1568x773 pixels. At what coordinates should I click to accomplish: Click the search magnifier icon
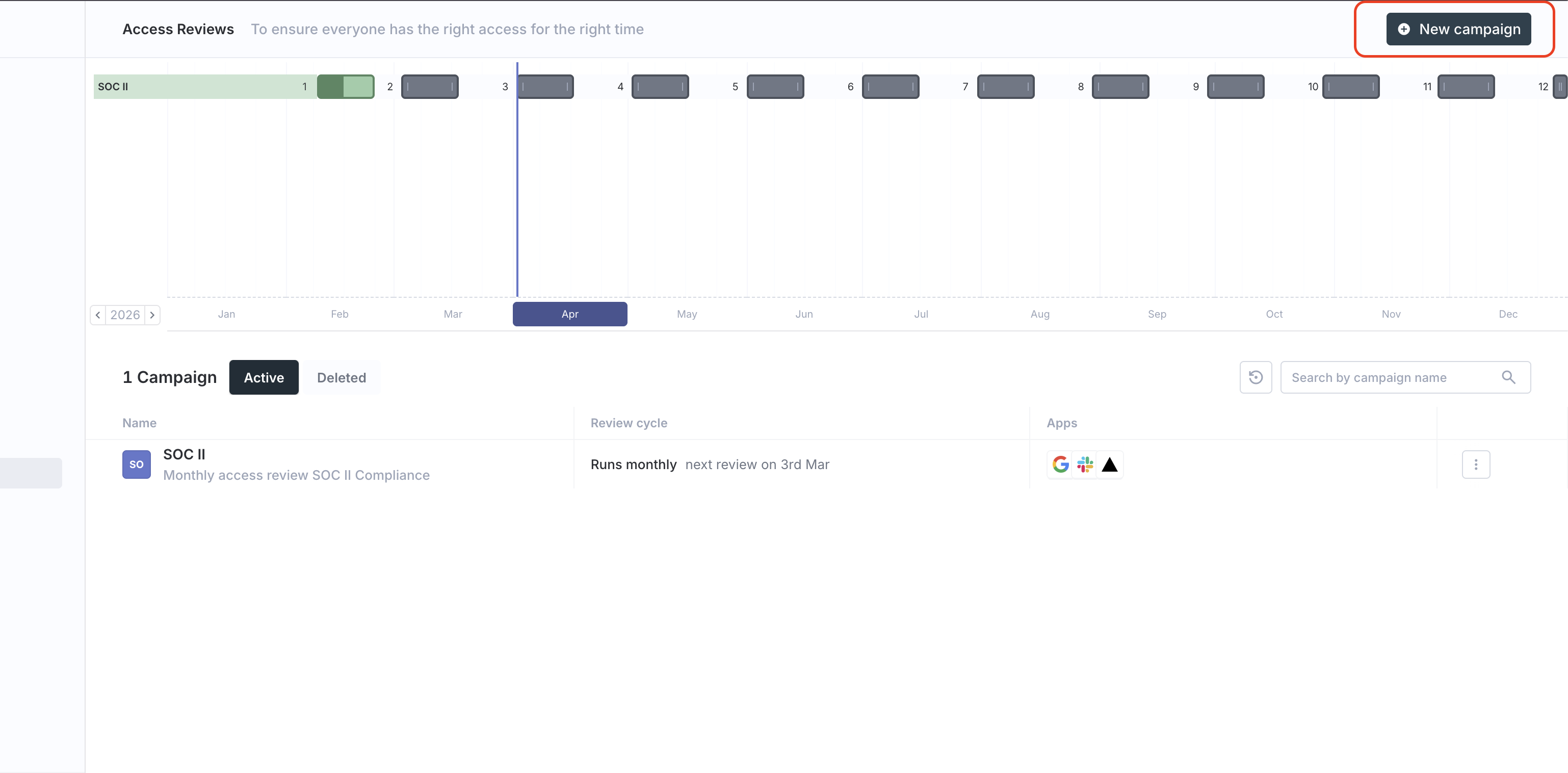[x=1508, y=377]
